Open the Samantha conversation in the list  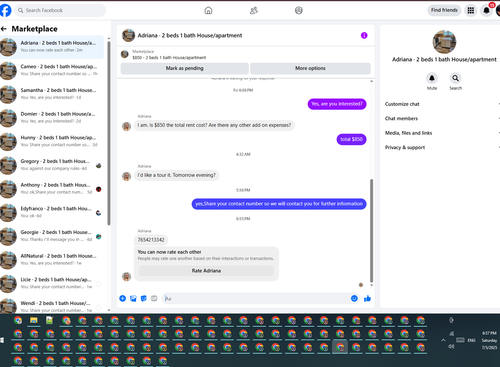[x=52, y=94]
